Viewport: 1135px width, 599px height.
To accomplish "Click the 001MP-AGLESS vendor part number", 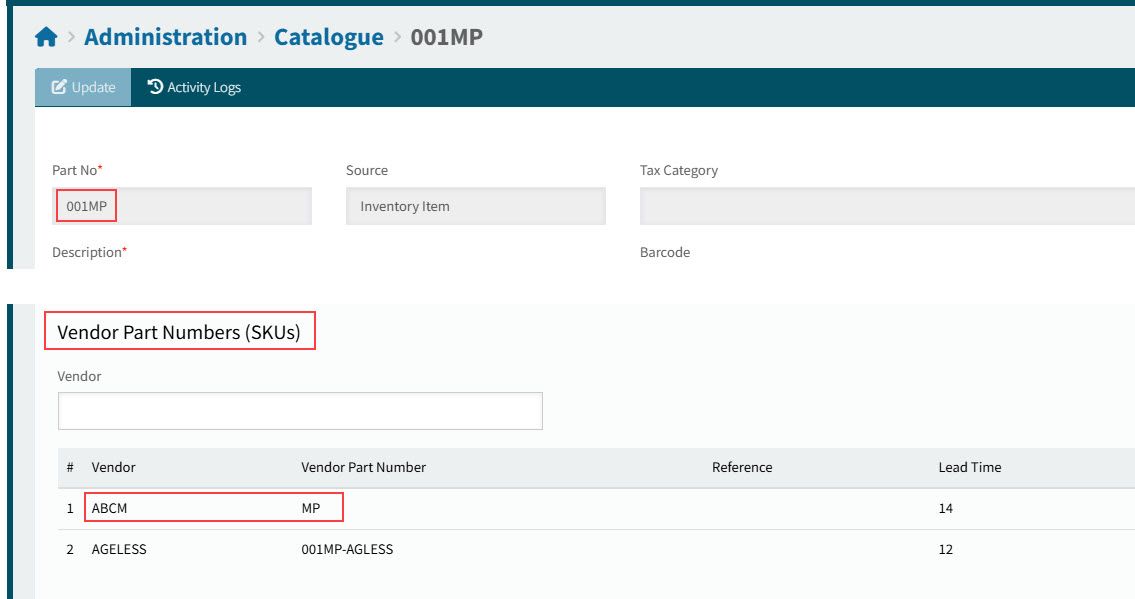I will (x=347, y=549).
